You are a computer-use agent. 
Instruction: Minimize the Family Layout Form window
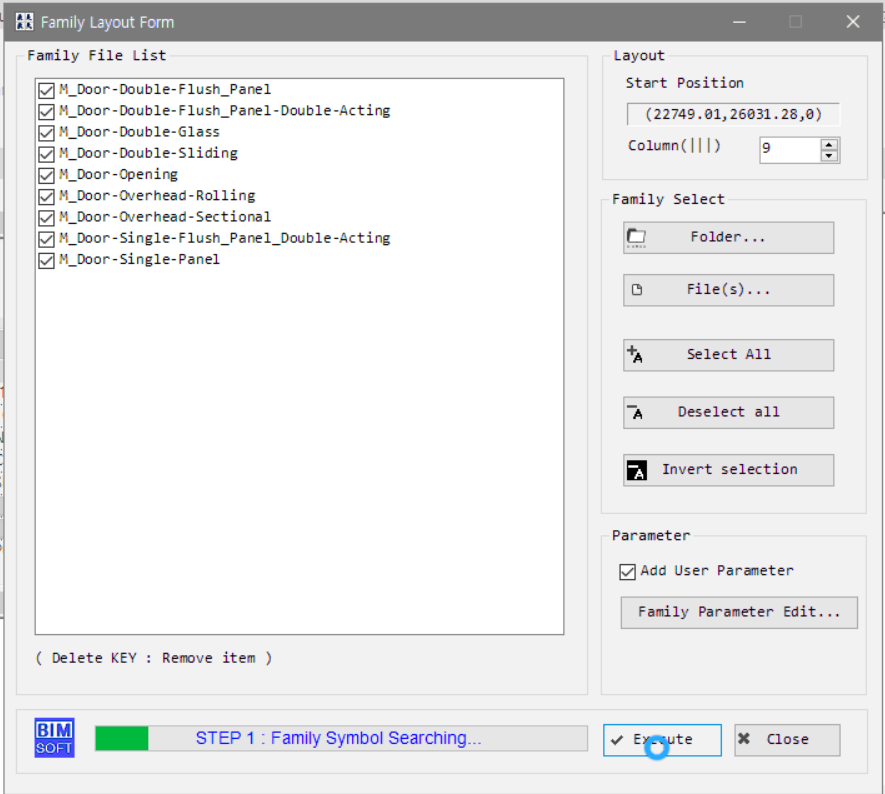739,22
